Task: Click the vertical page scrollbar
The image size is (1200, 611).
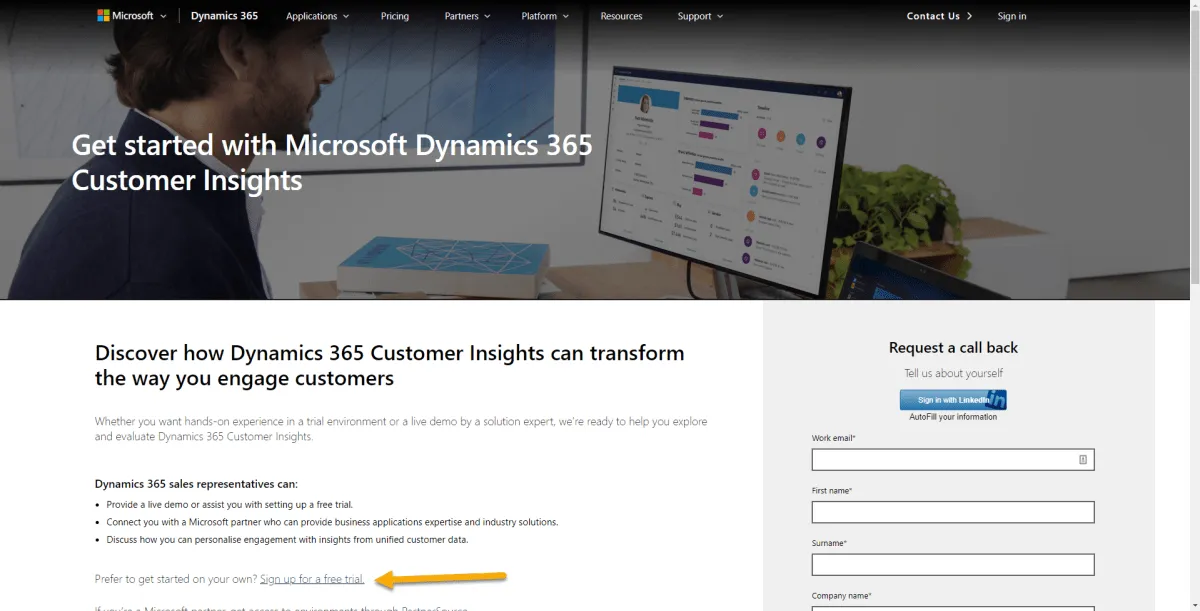Action: [x=1194, y=305]
